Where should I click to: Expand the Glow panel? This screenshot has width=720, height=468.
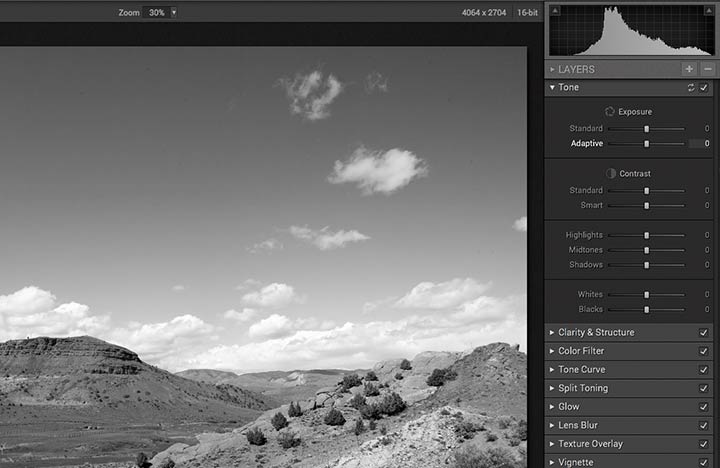pos(552,406)
